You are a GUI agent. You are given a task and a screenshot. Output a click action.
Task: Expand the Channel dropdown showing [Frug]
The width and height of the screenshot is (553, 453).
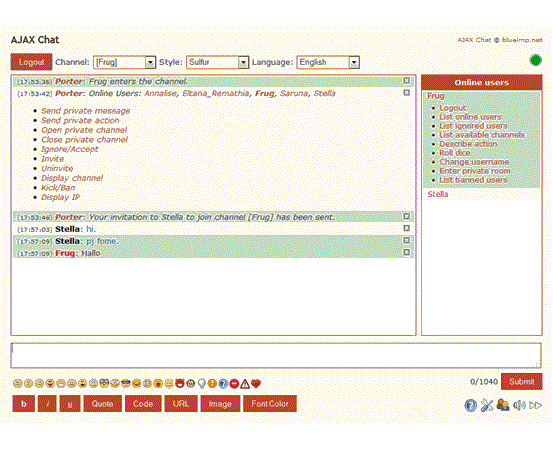tap(124, 62)
